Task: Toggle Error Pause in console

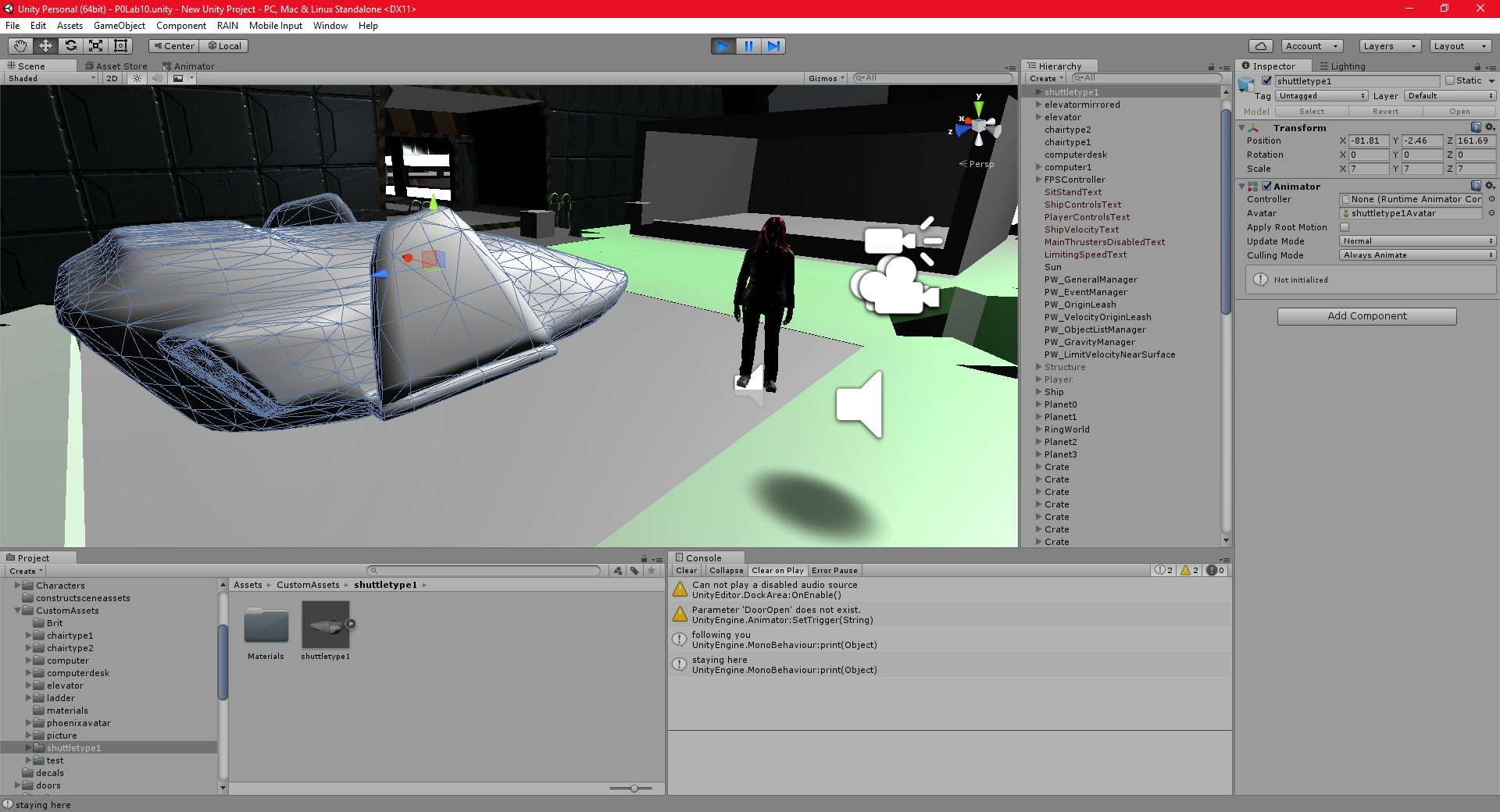Action: [834, 571]
